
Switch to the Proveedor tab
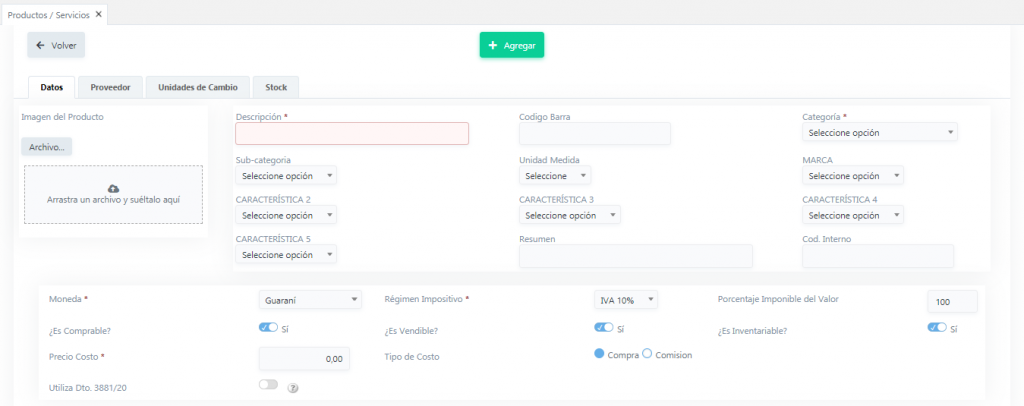[x=110, y=87]
